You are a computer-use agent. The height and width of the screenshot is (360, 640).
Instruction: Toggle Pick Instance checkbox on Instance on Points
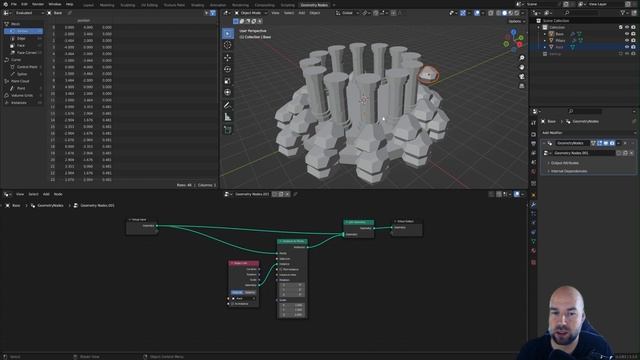pos(281,269)
